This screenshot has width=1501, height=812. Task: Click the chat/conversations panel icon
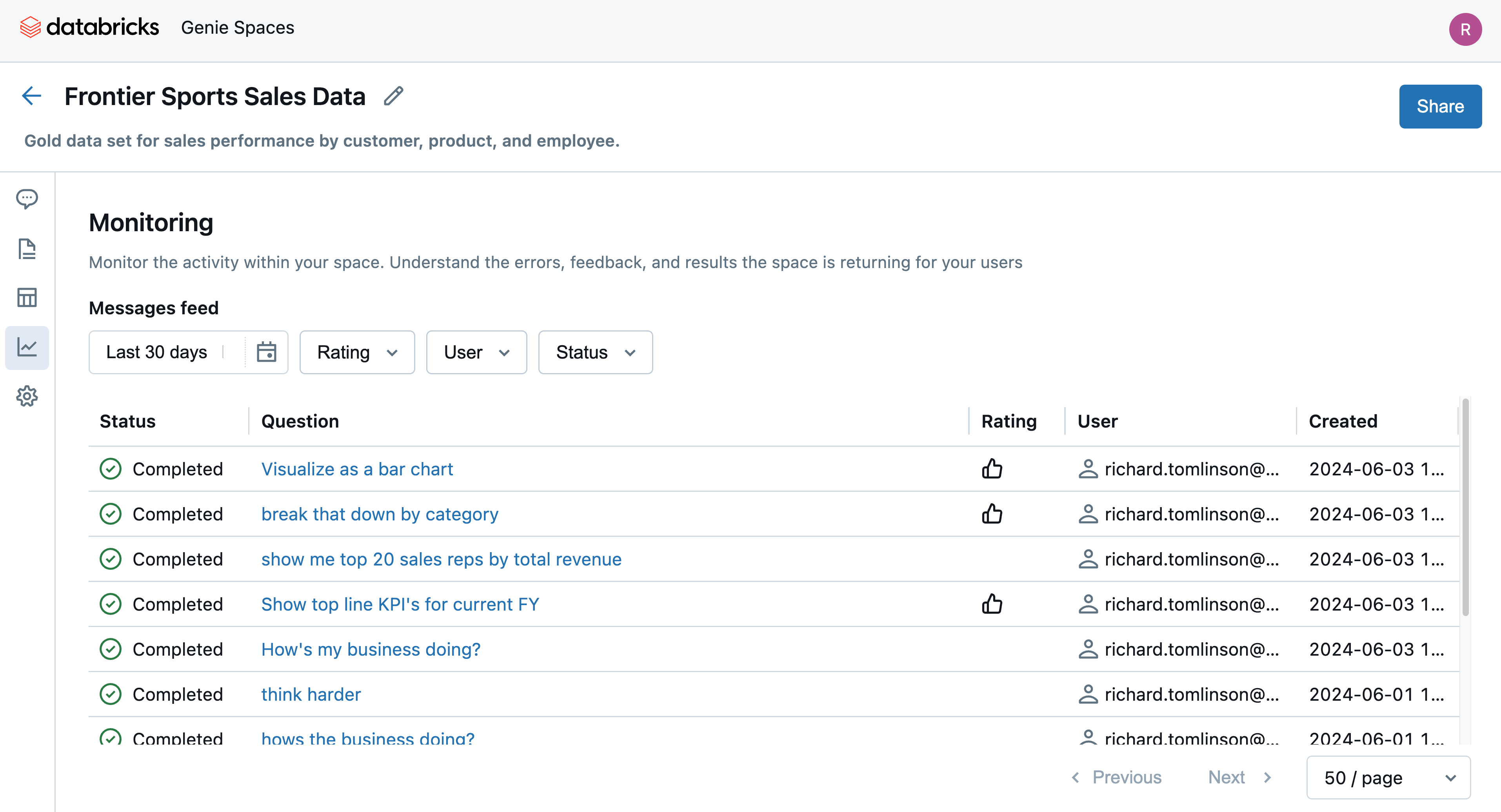tap(27, 198)
